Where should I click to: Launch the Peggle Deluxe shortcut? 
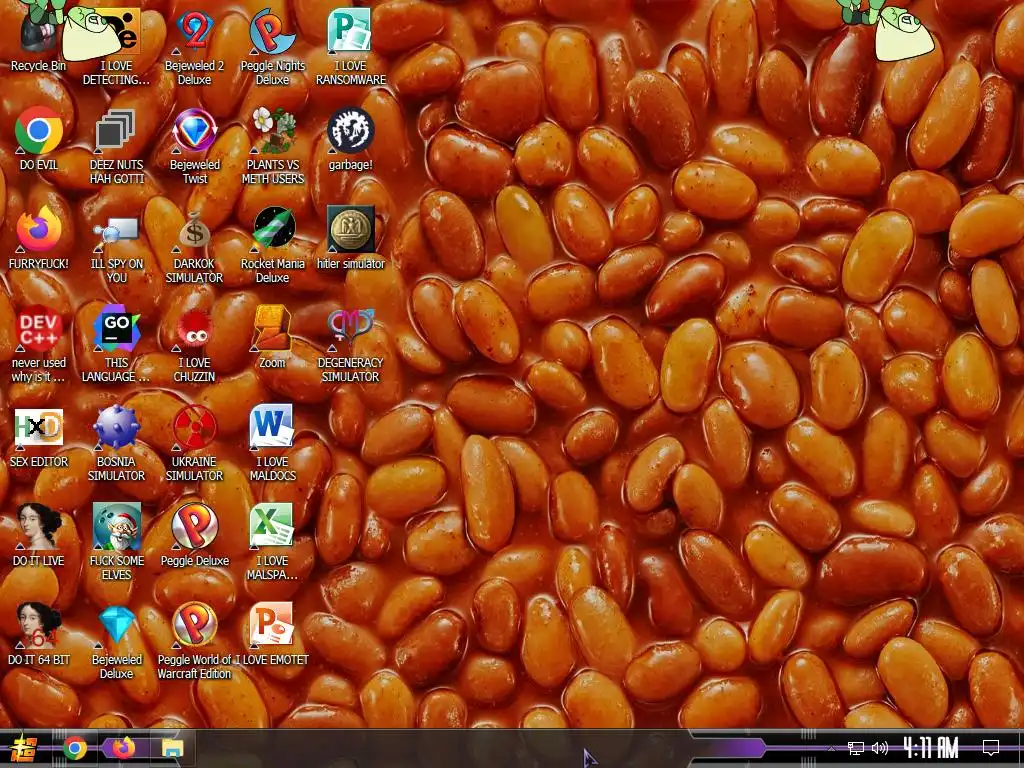point(195,534)
